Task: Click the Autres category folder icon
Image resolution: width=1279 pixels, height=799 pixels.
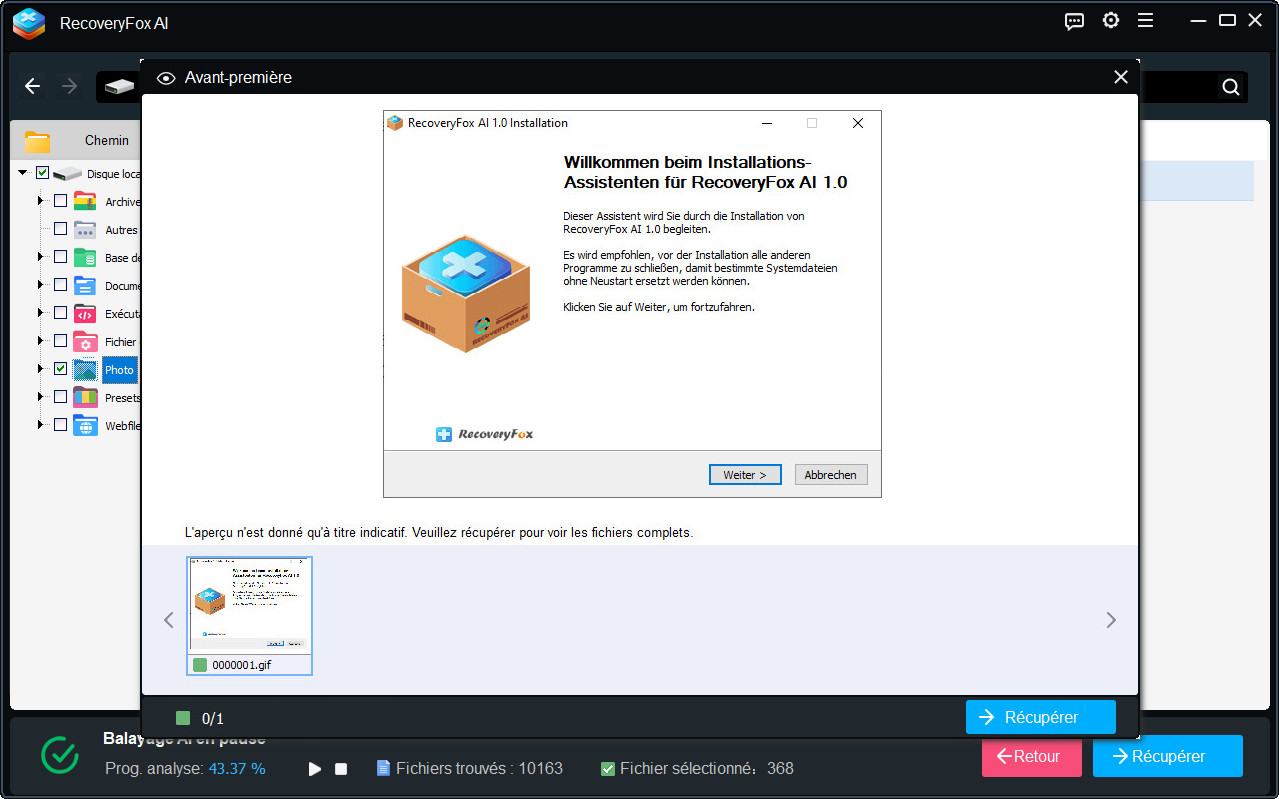Action: 85,229
